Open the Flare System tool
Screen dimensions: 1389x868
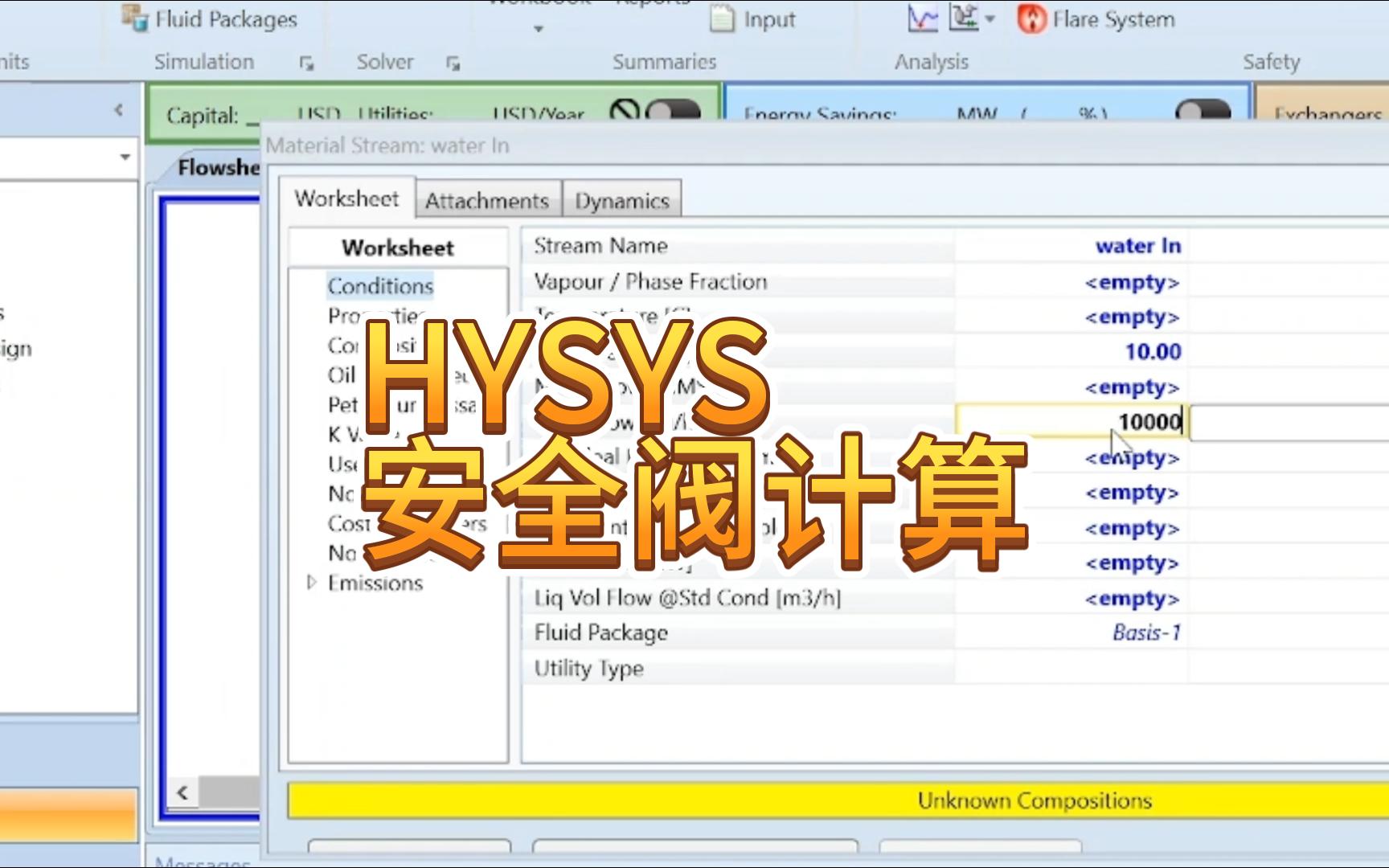[x=1096, y=18]
